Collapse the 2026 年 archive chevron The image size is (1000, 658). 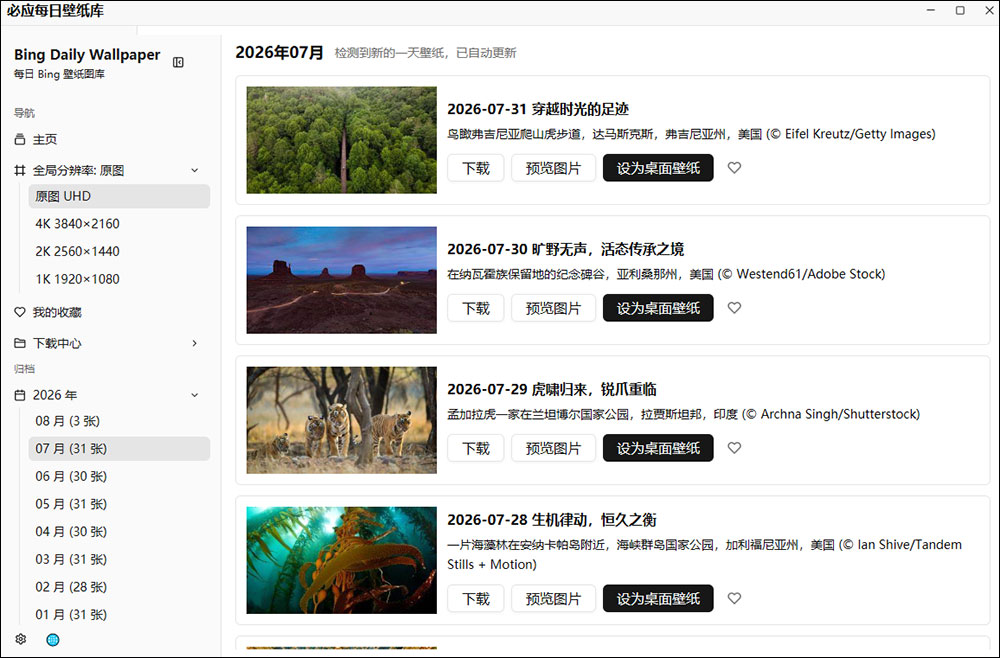pos(195,395)
